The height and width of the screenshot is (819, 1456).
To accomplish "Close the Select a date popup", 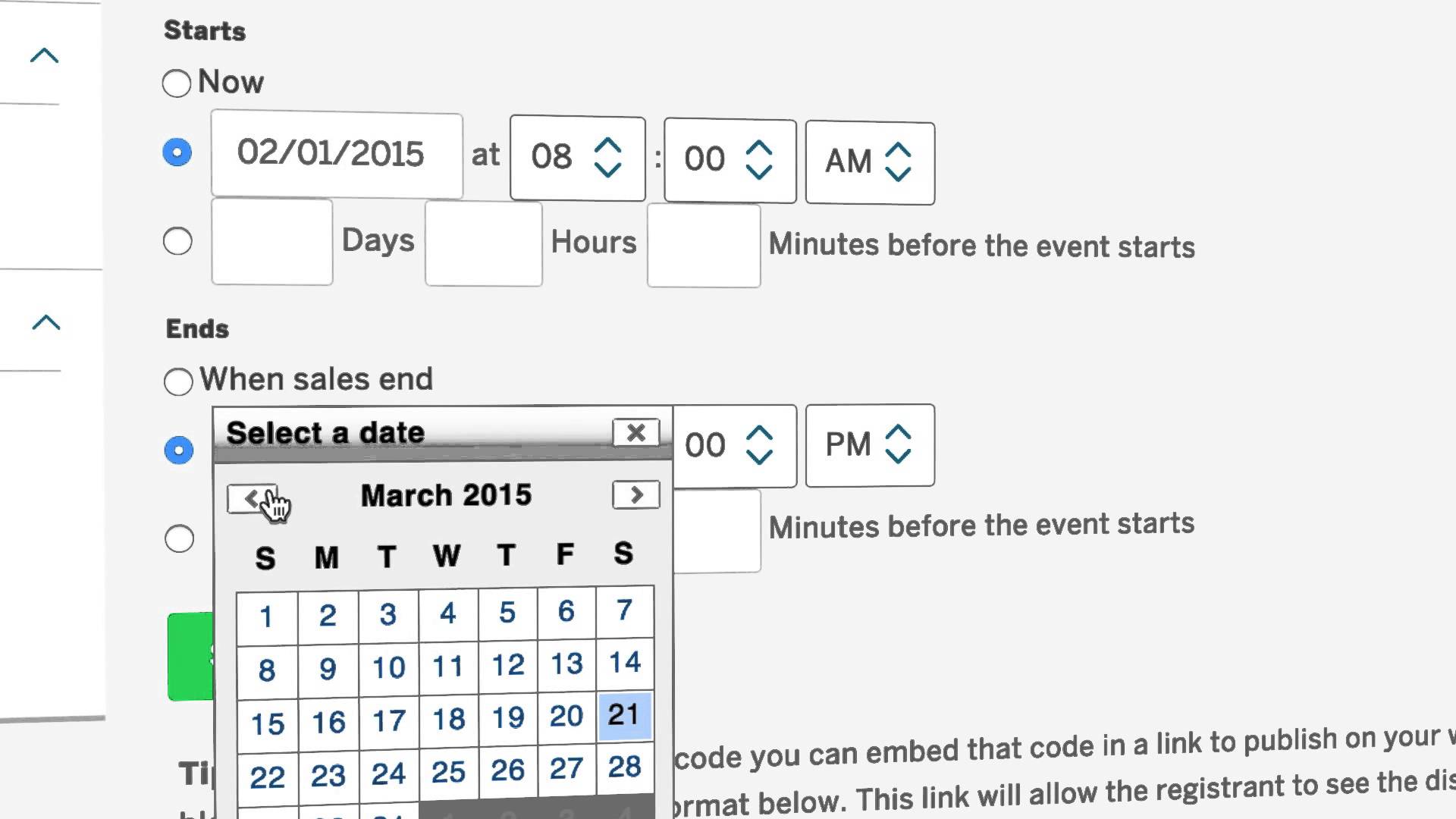I will (x=635, y=433).
